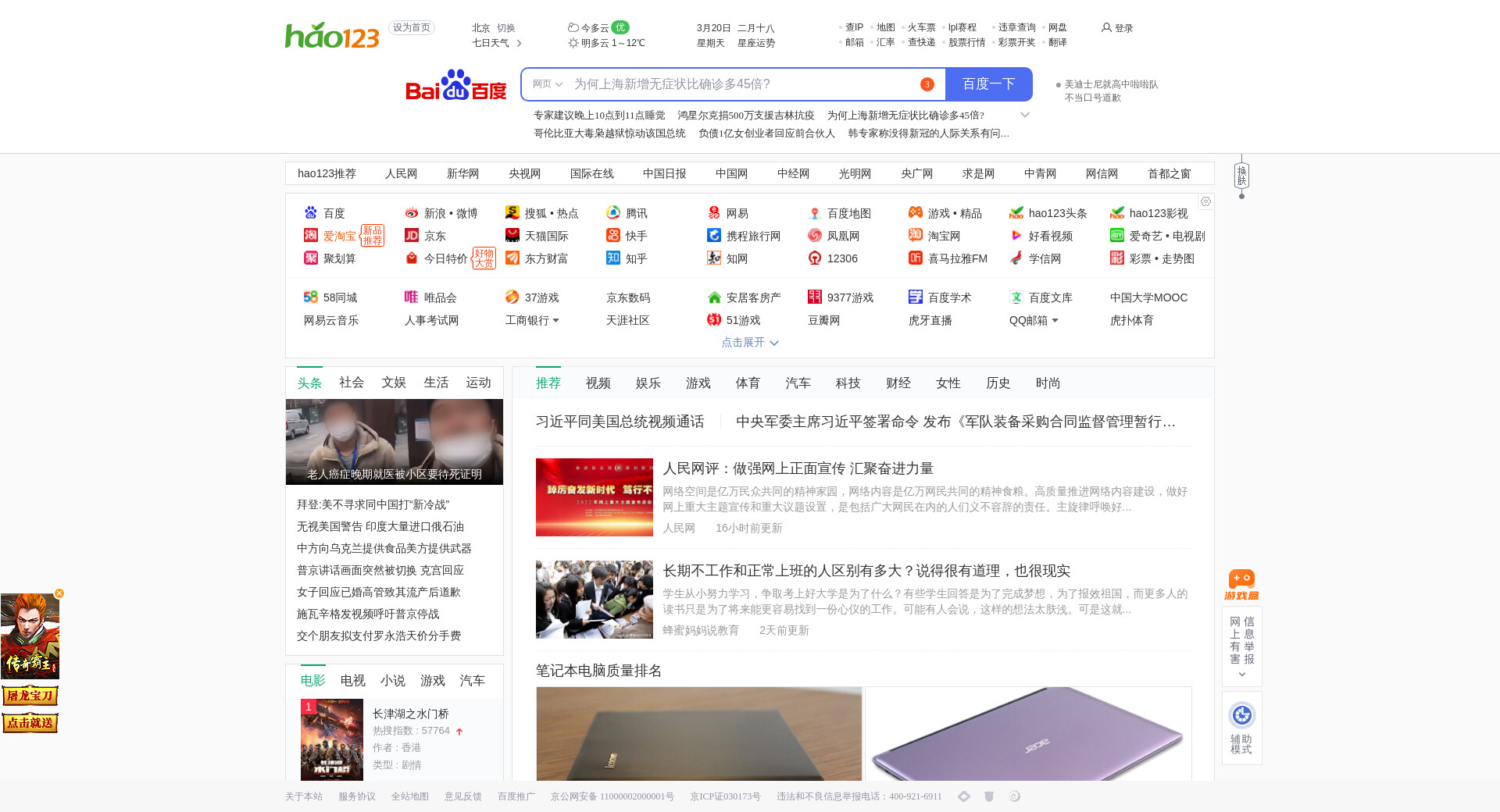Click the 百度一下 search button
This screenshot has width=1500, height=812.
point(989,84)
